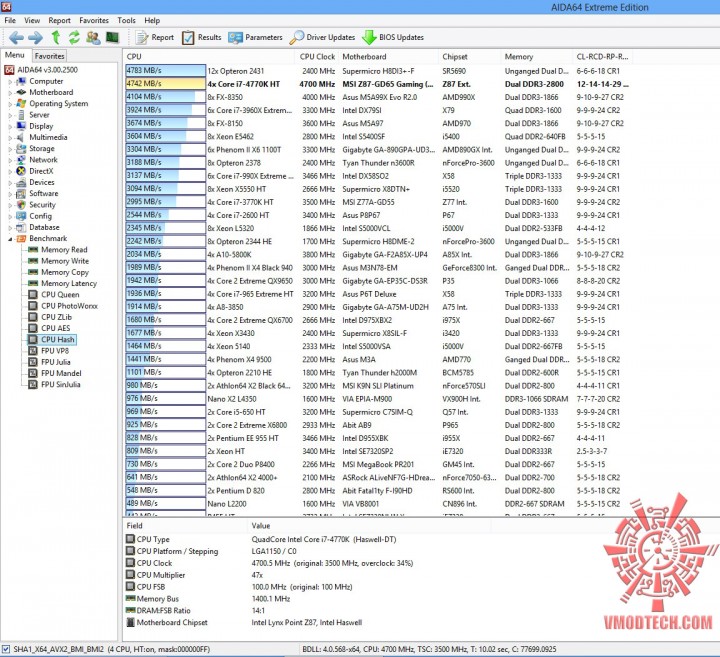The width and height of the screenshot is (720, 657).
Task: Select the DirectX tree node
Action: point(41,171)
